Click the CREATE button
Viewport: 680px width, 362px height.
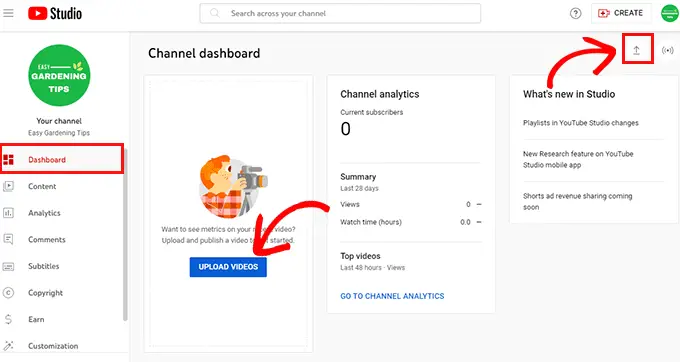click(621, 13)
